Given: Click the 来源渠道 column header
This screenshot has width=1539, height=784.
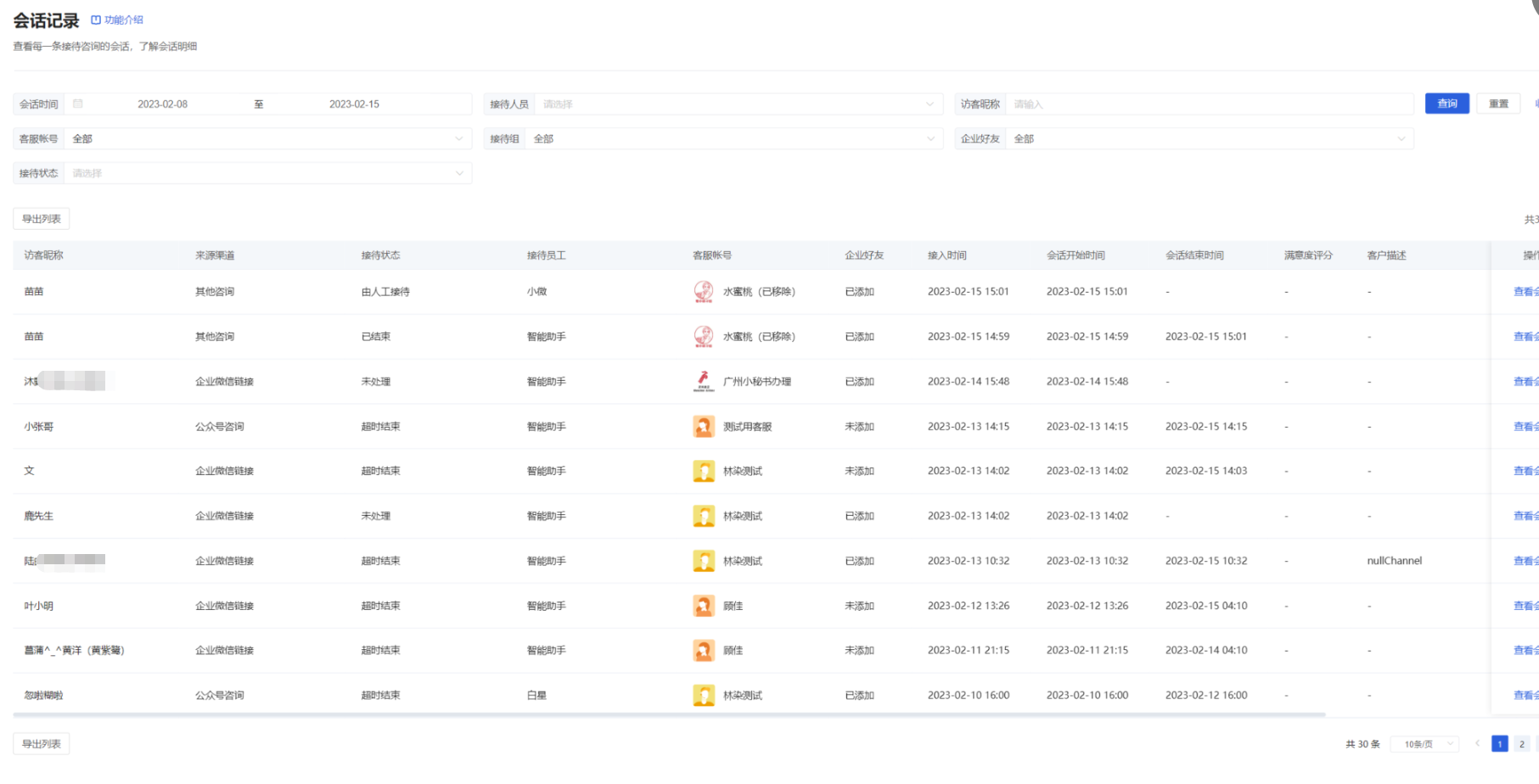Looking at the screenshot, I should click(215, 255).
